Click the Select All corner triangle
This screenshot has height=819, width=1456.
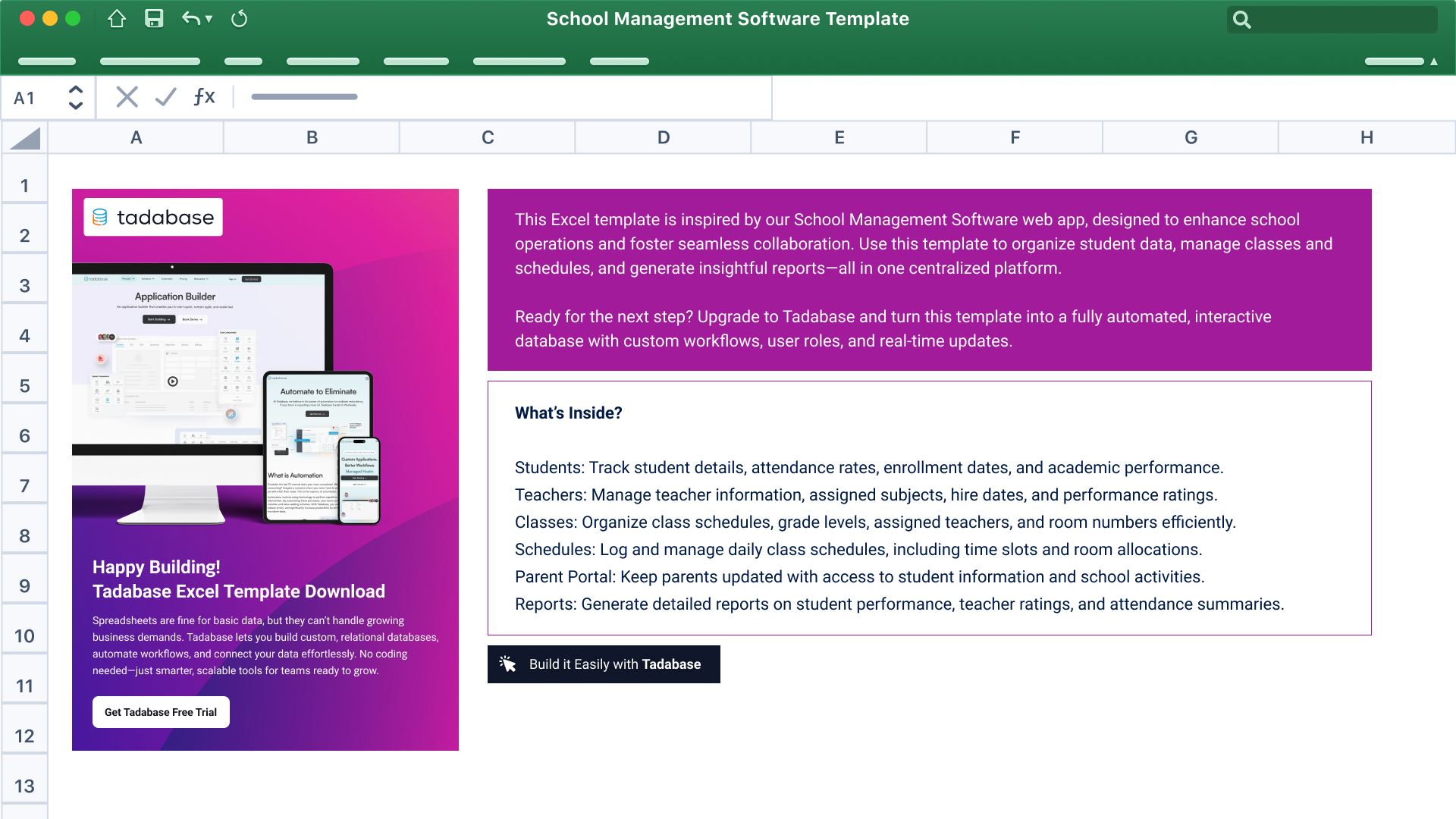pos(25,138)
